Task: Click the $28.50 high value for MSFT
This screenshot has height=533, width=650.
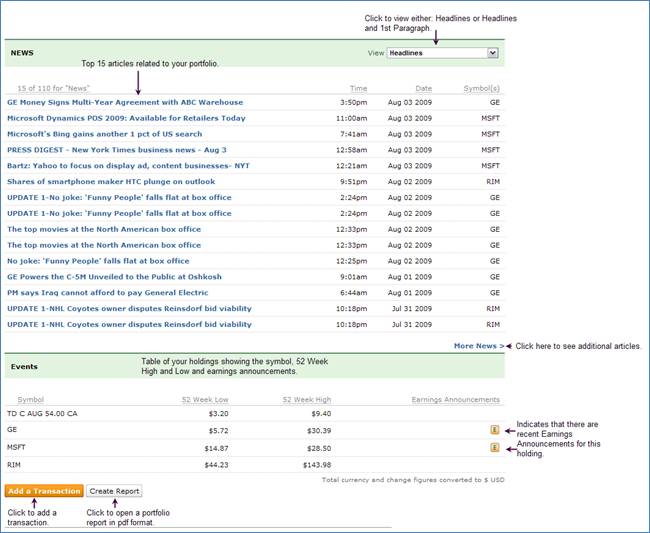Action: tap(319, 448)
